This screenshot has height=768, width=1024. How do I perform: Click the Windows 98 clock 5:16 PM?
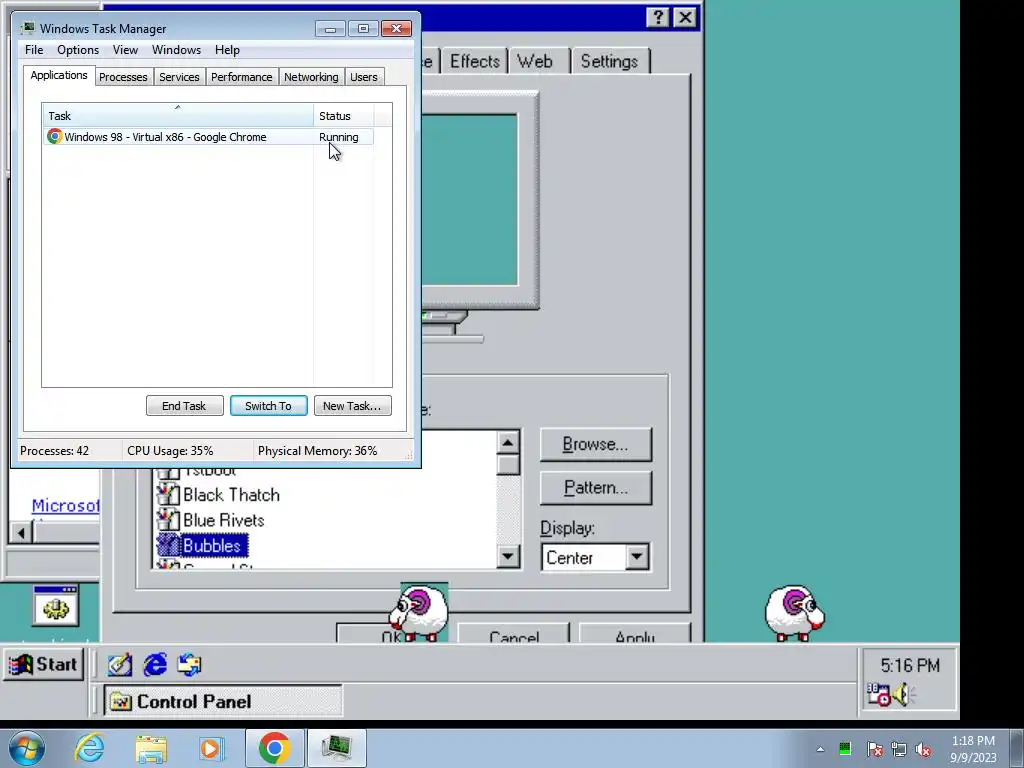click(910, 665)
